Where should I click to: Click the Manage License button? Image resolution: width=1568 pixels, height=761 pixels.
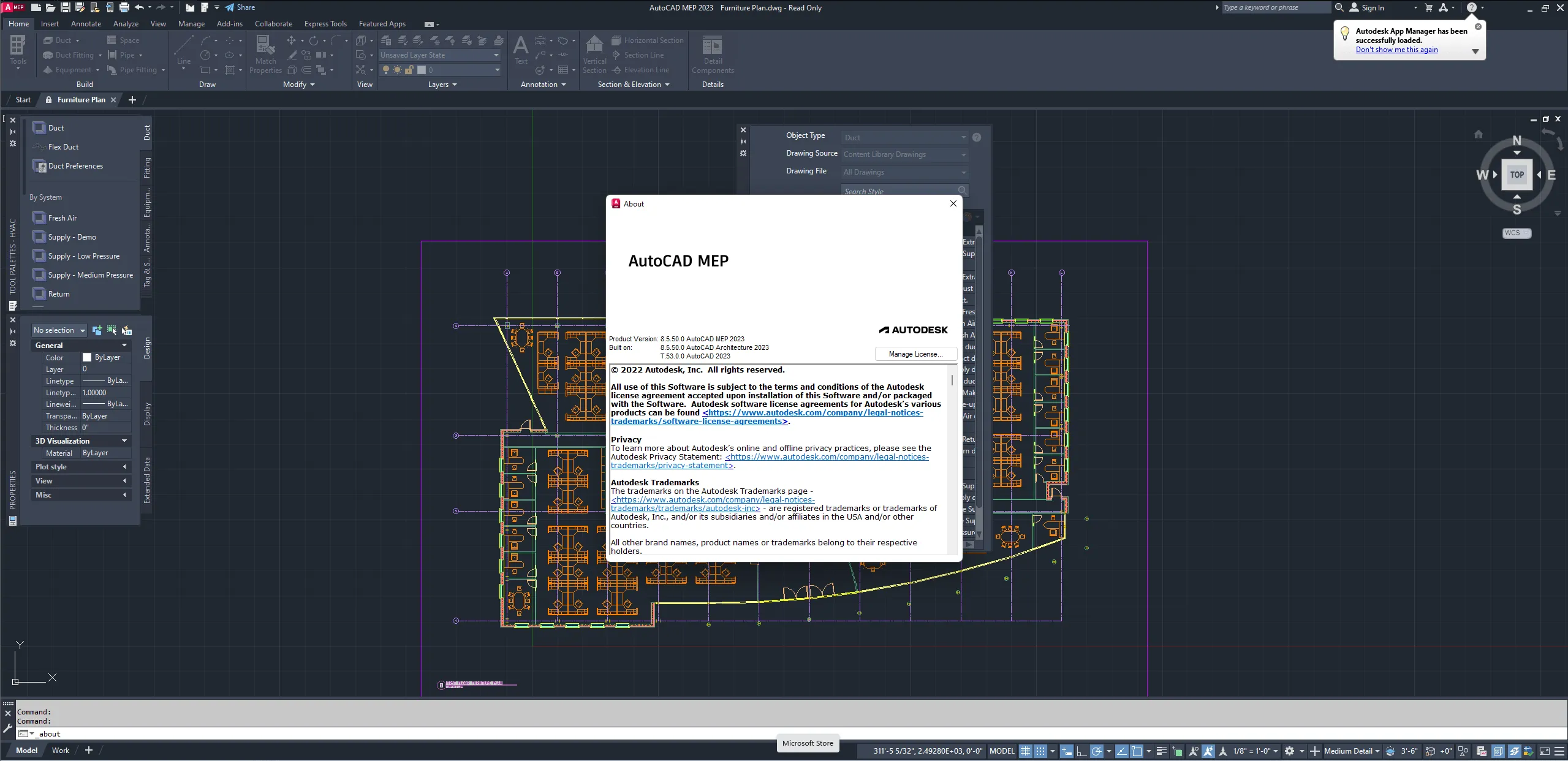[915, 354]
